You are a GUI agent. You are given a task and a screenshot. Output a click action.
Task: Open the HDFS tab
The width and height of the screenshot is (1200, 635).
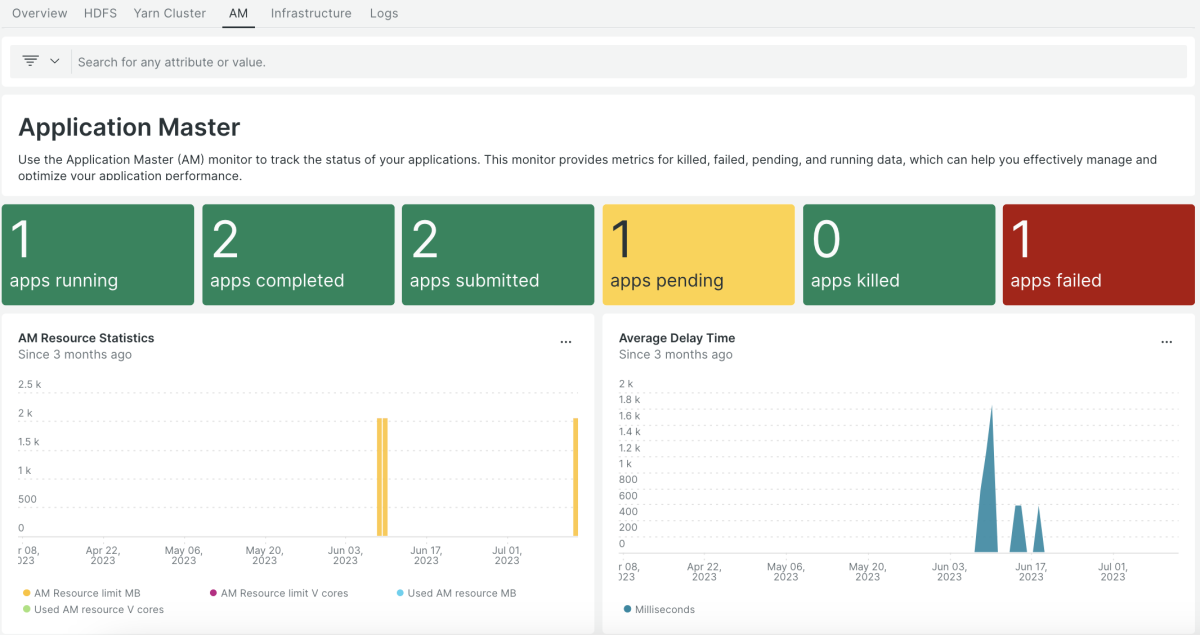[x=100, y=13]
